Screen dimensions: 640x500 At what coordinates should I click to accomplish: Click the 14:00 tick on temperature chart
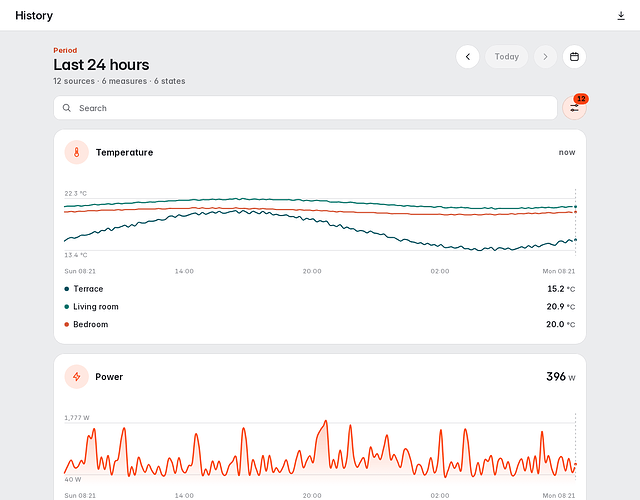(184, 271)
